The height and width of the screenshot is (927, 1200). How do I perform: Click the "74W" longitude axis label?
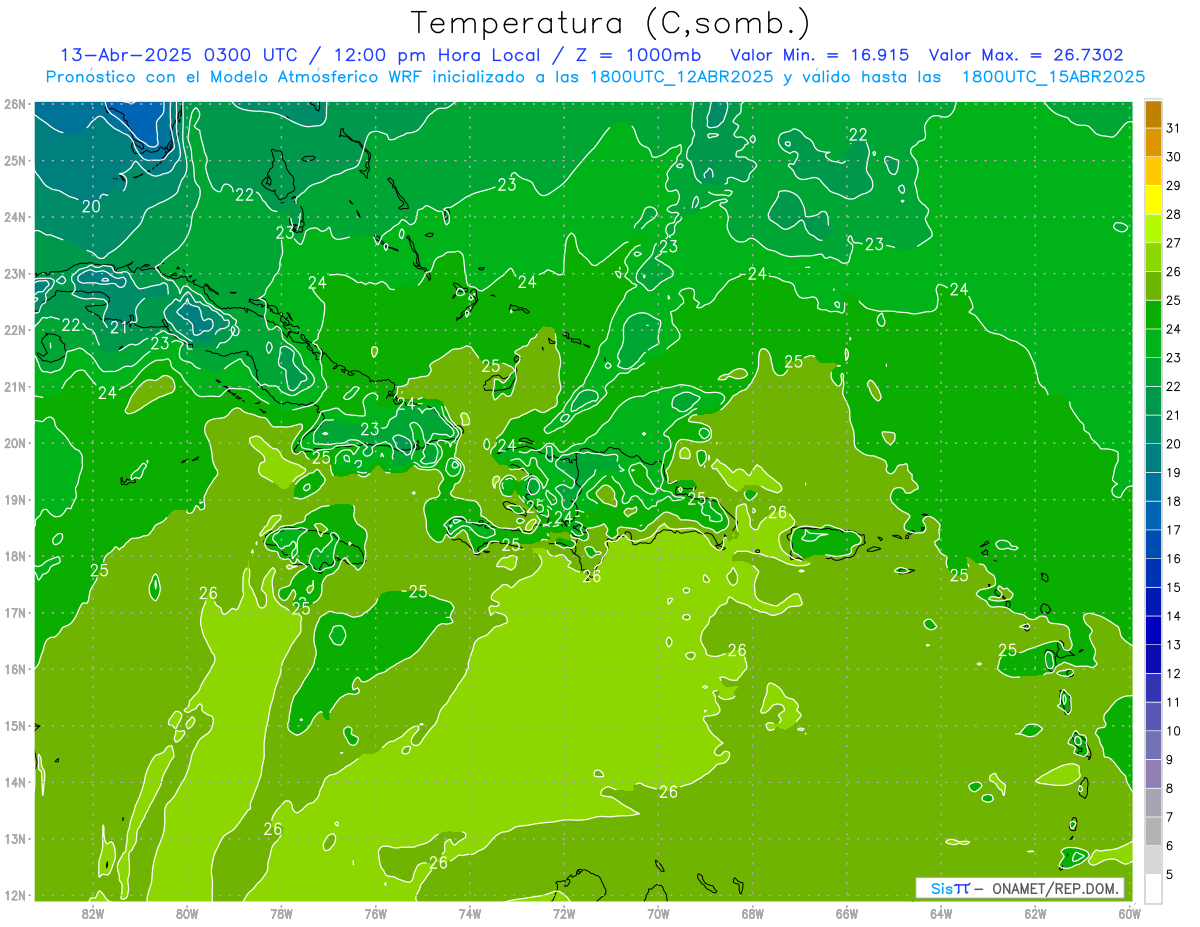point(469,914)
